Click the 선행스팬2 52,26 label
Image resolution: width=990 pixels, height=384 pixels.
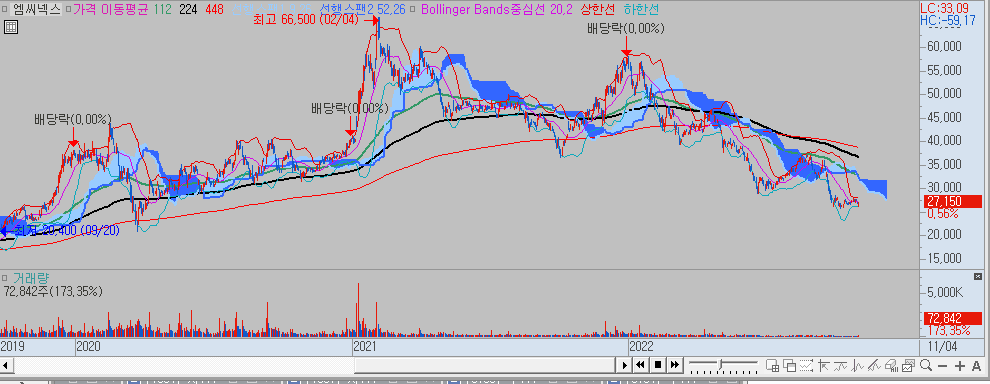tap(362, 8)
